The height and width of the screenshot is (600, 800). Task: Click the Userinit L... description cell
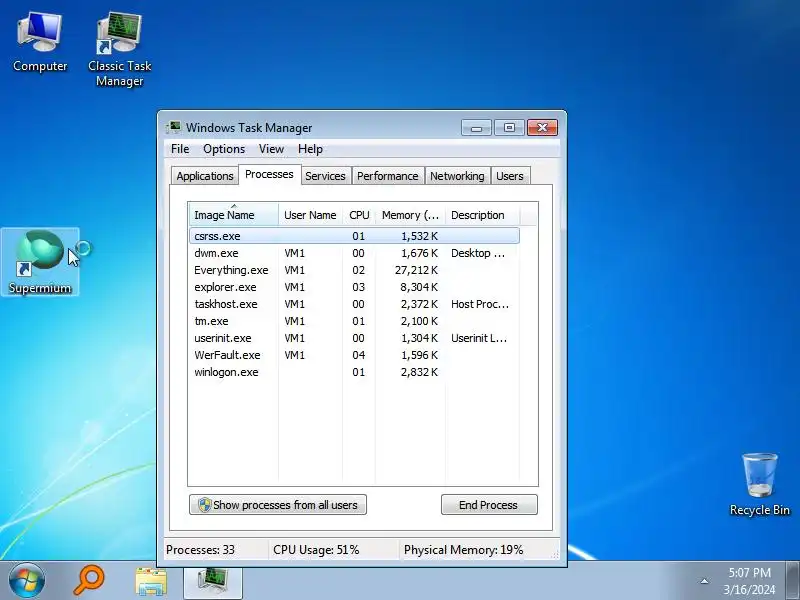[x=479, y=338]
